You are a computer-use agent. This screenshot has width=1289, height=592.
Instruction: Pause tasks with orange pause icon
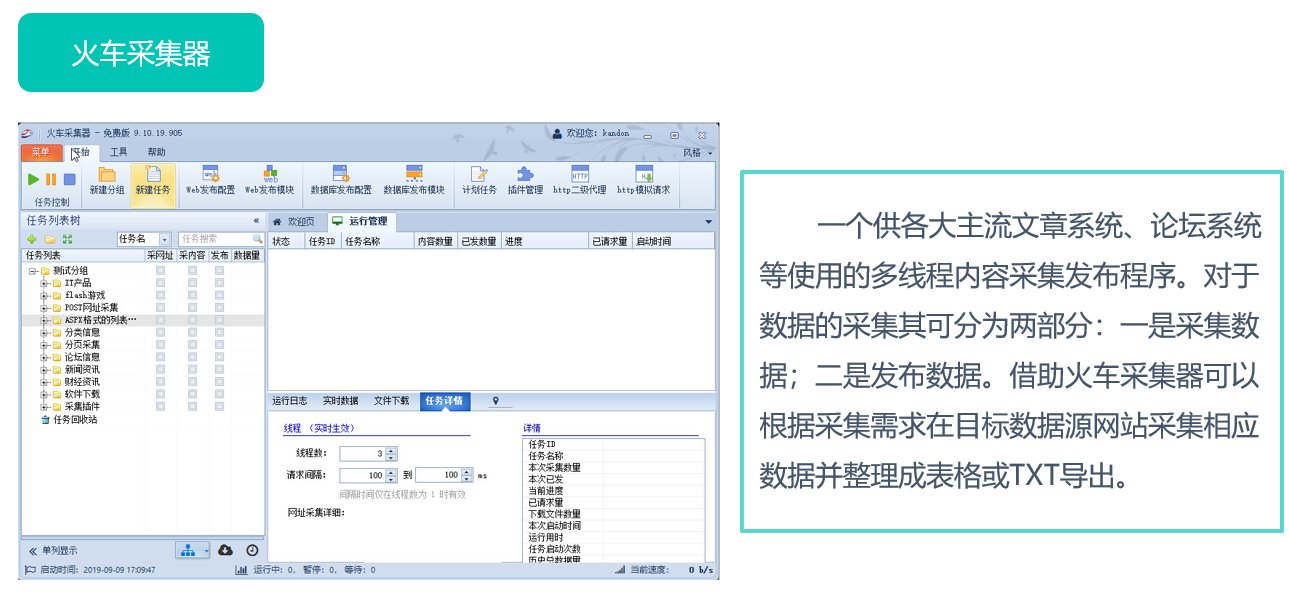51,180
